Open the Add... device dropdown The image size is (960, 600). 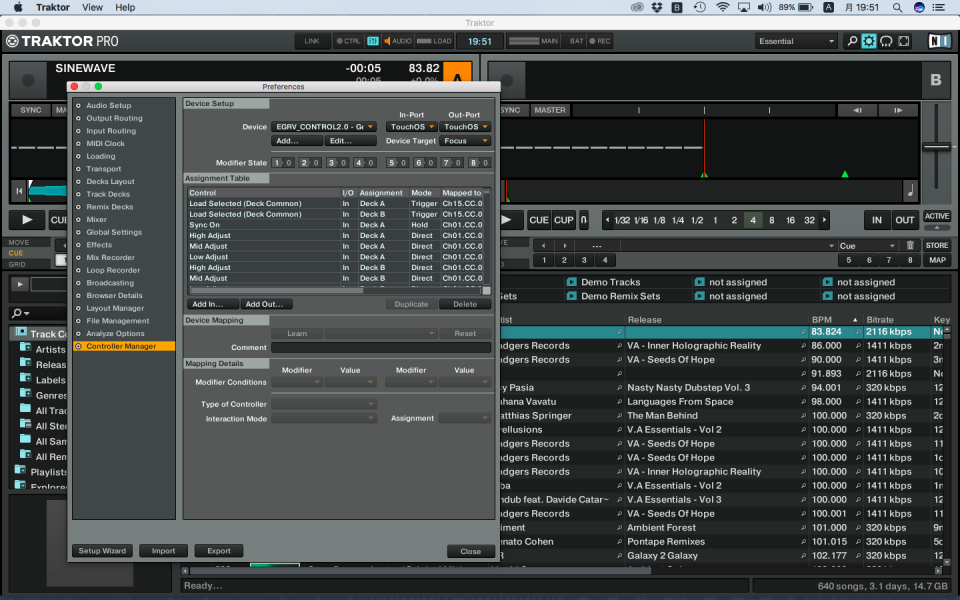tap(297, 141)
